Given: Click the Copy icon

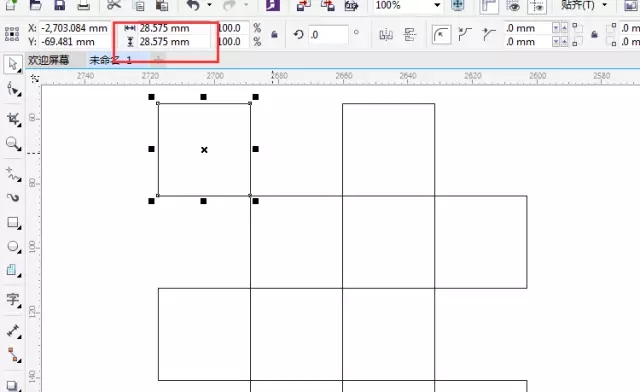Looking at the screenshot, I should pos(139,5).
